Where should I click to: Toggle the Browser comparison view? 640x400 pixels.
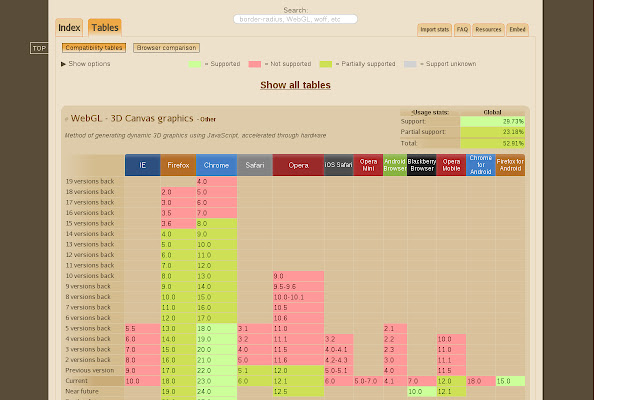point(166,48)
